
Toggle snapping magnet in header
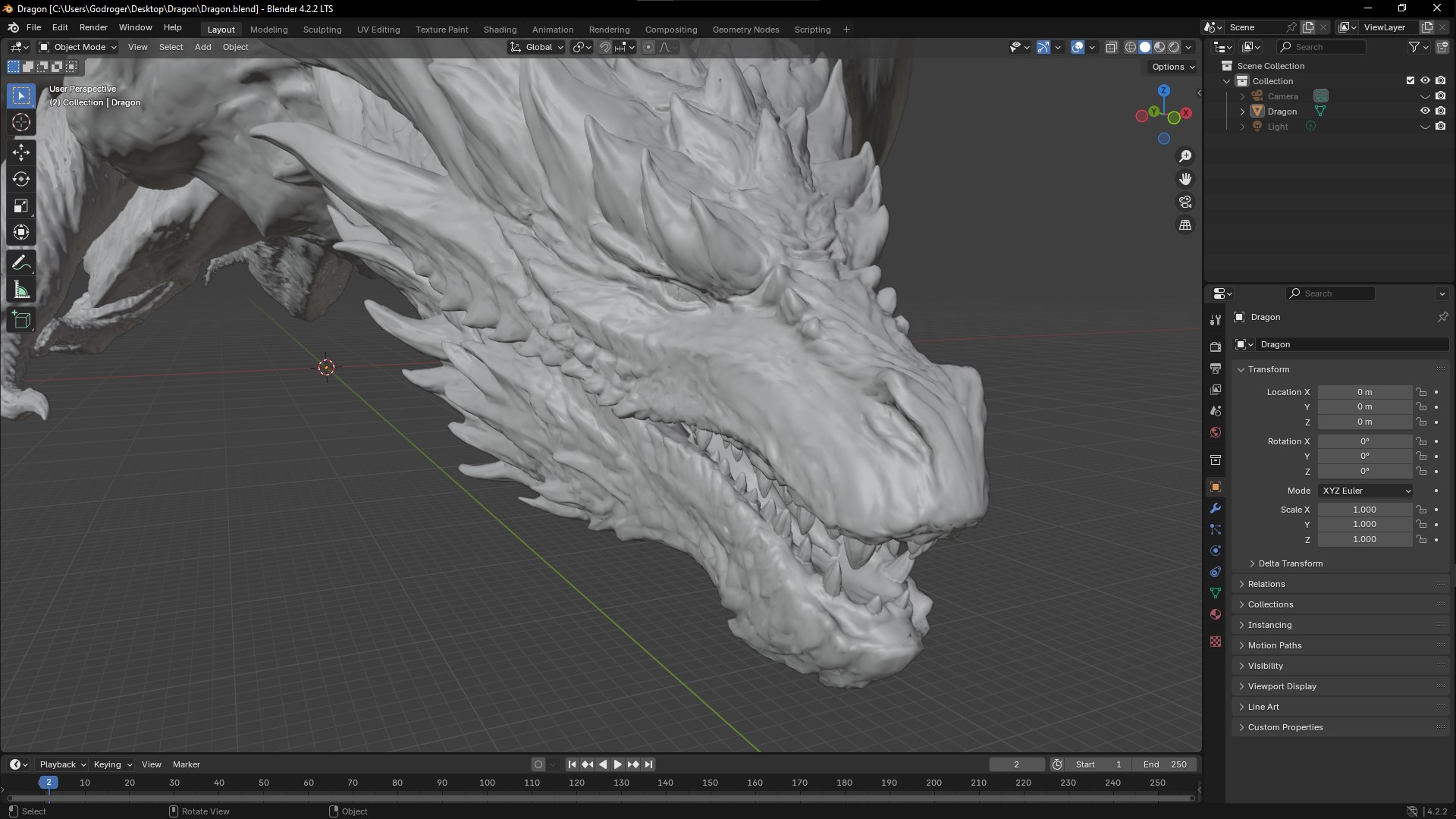pyautogui.click(x=604, y=47)
